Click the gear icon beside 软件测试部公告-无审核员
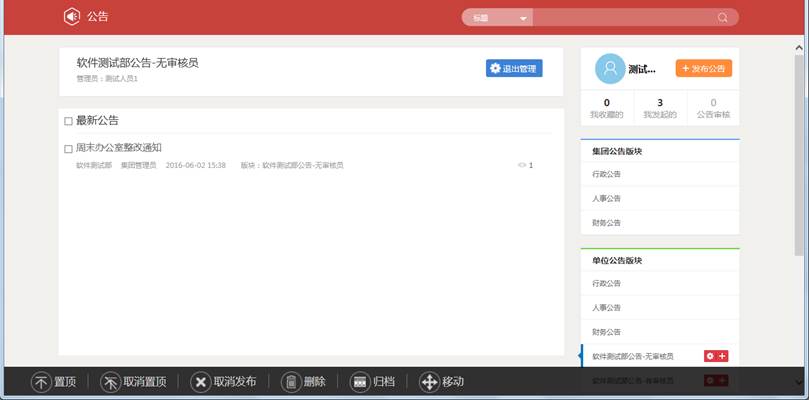 point(710,356)
